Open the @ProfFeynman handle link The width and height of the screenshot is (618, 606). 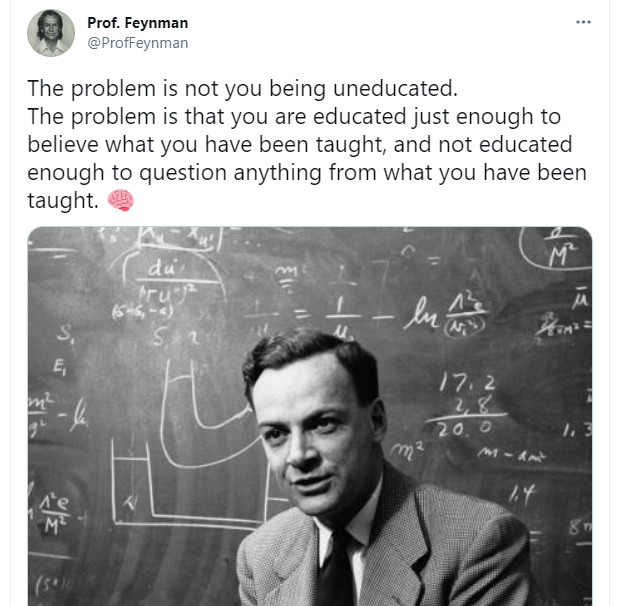[138, 43]
